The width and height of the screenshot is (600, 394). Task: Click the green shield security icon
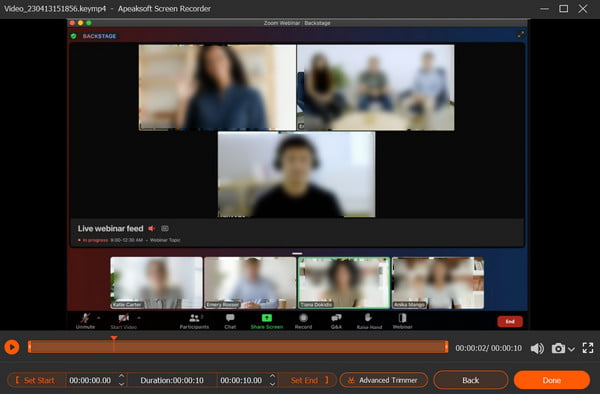[73, 36]
